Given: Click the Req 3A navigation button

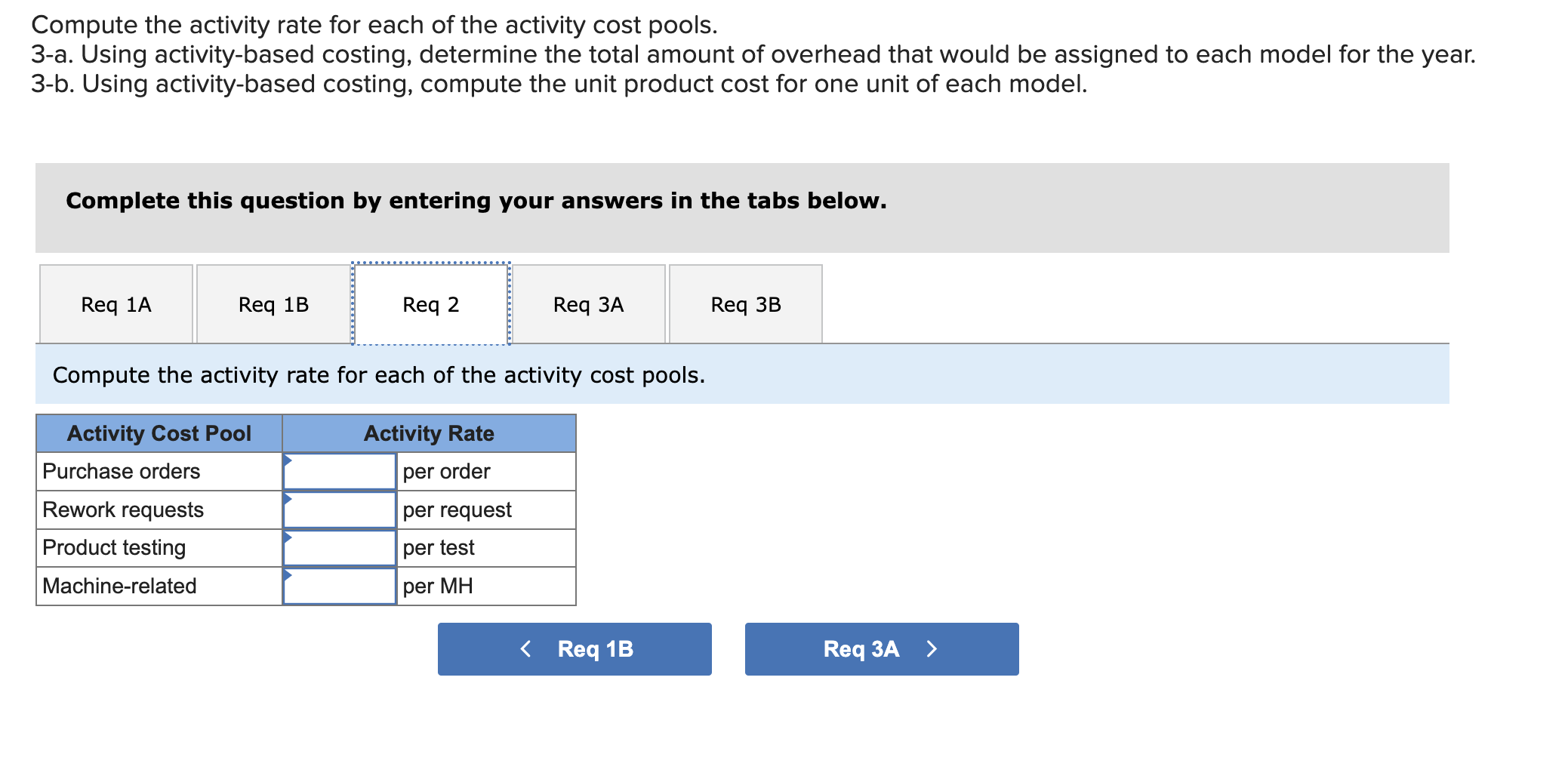Looking at the screenshot, I should tap(880, 648).
